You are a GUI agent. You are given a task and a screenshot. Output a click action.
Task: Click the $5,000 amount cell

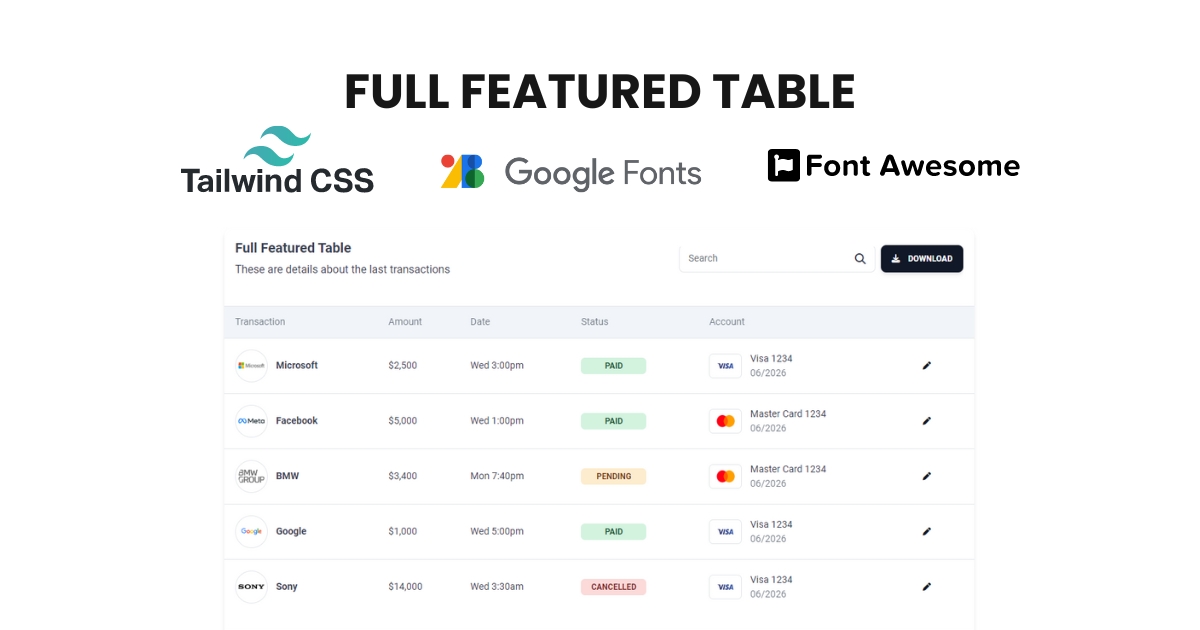[x=403, y=421]
